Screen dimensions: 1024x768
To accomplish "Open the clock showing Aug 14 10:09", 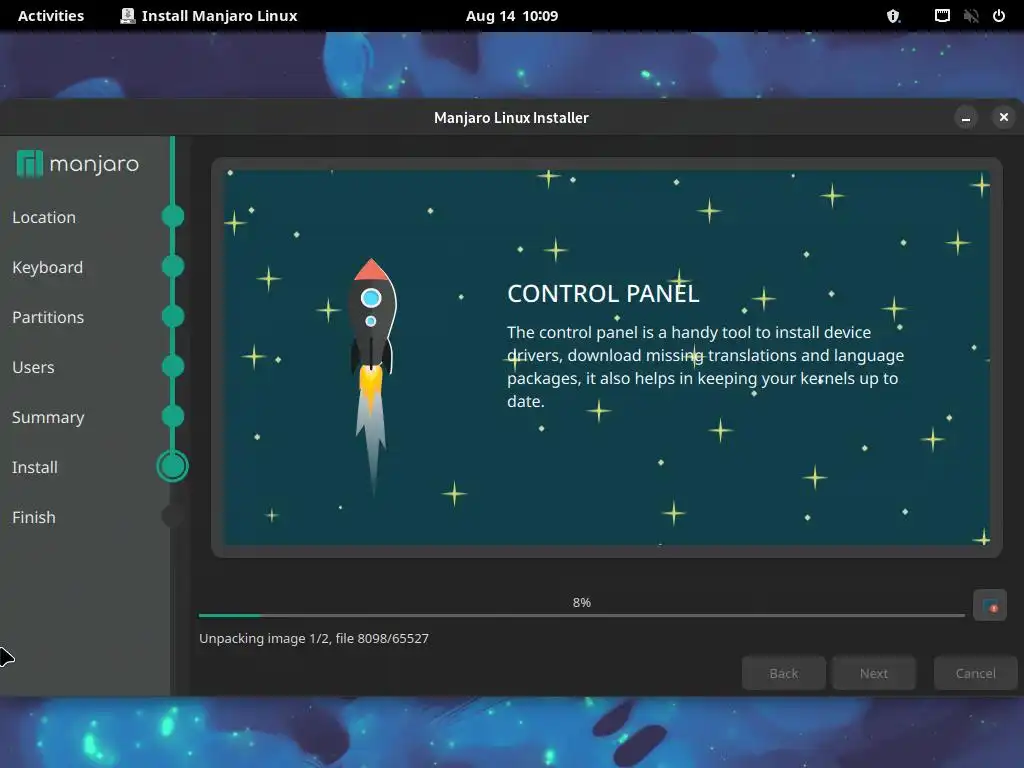I will click(512, 16).
